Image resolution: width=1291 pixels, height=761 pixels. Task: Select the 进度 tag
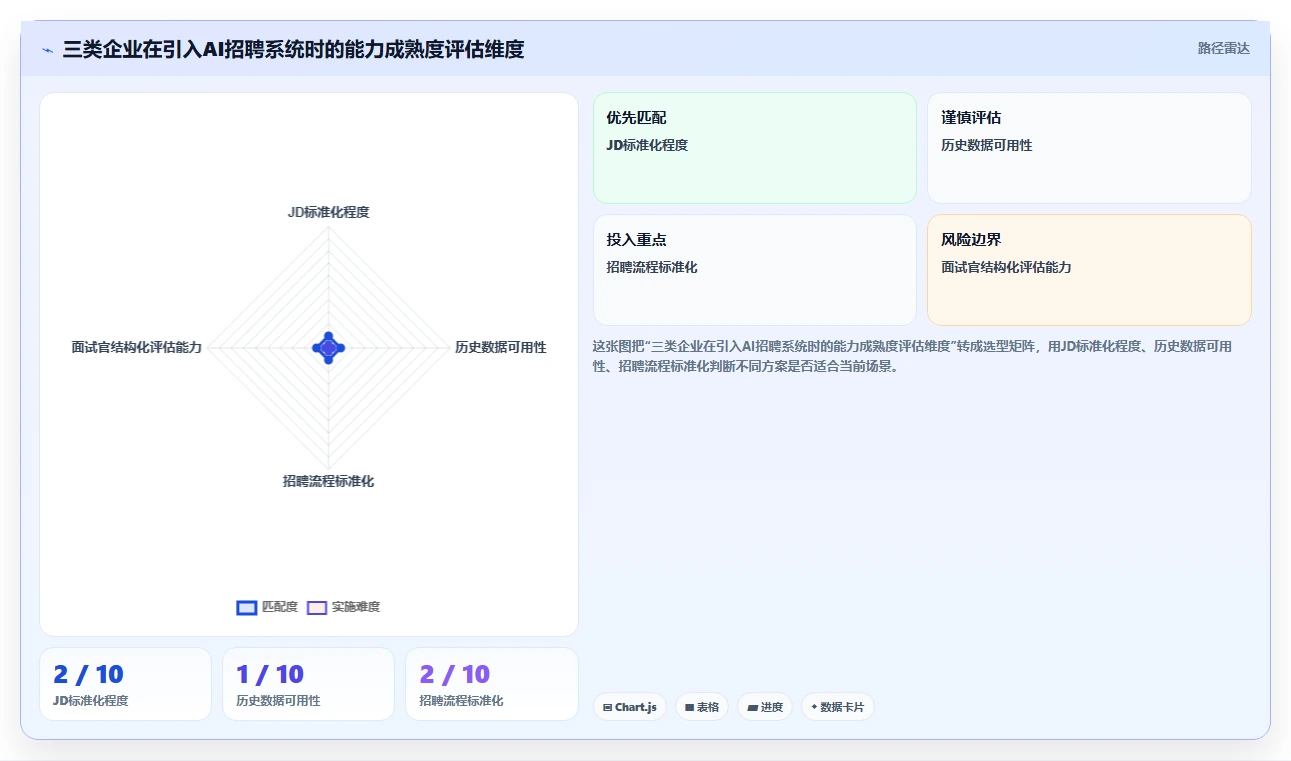765,707
